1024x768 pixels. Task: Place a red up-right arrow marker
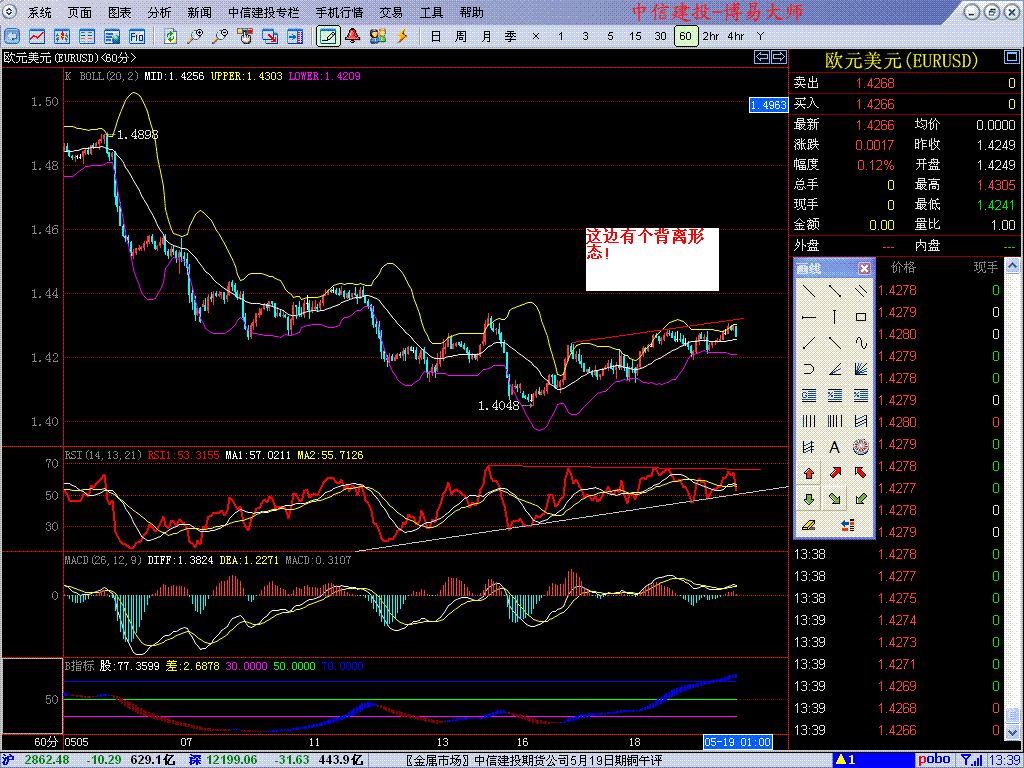click(835, 473)
